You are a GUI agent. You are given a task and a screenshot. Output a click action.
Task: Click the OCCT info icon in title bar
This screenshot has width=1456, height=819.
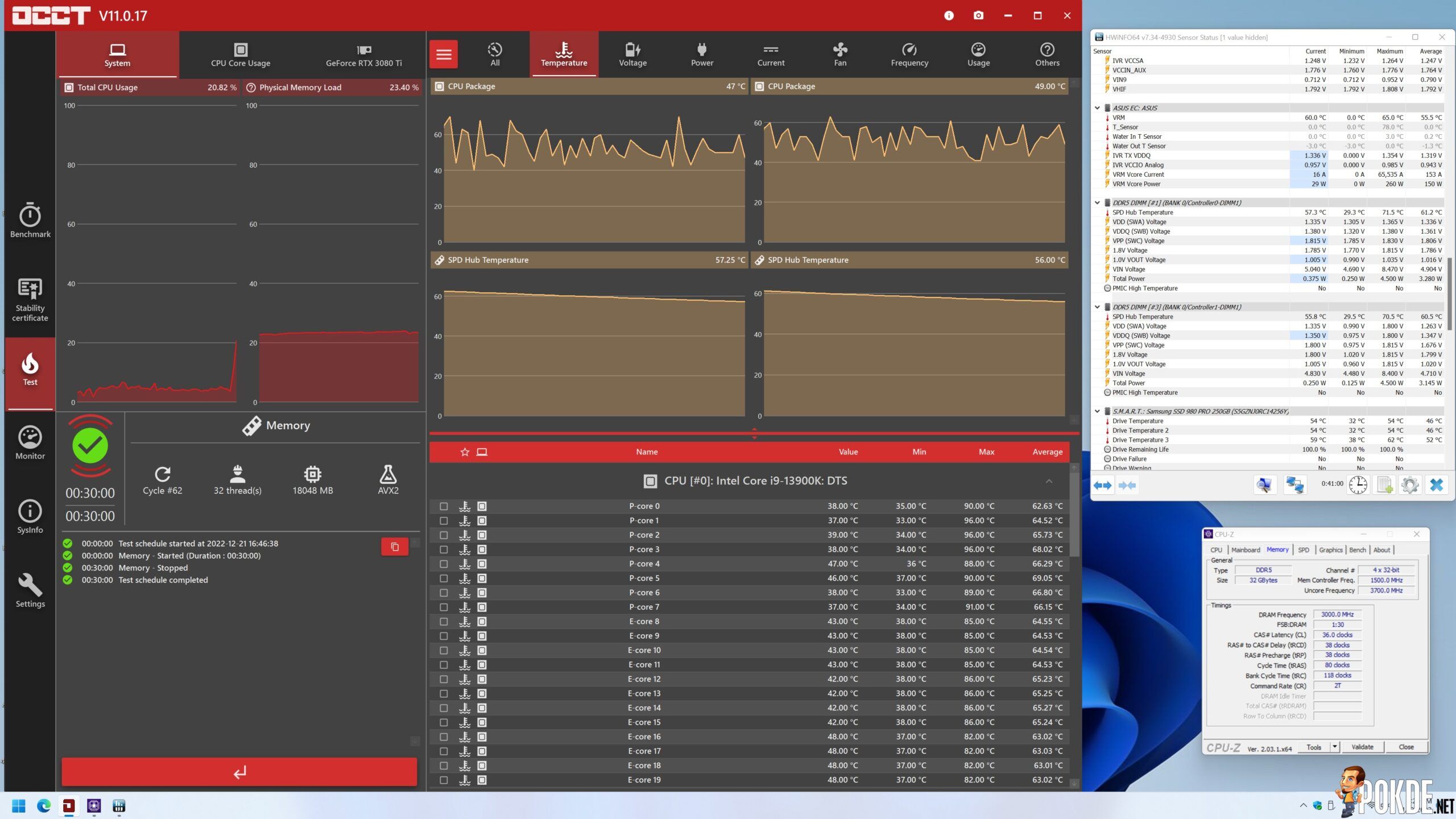pos(949,15)
